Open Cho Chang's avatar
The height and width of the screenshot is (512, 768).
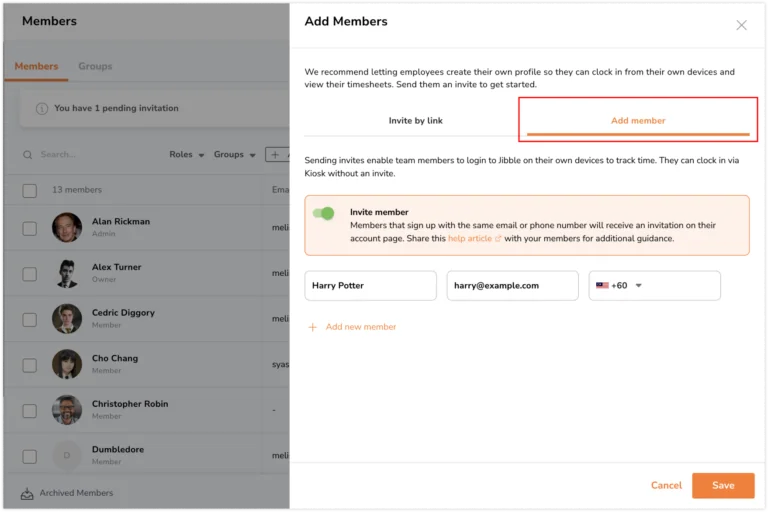pyautogui.click(x=67, y=364)
